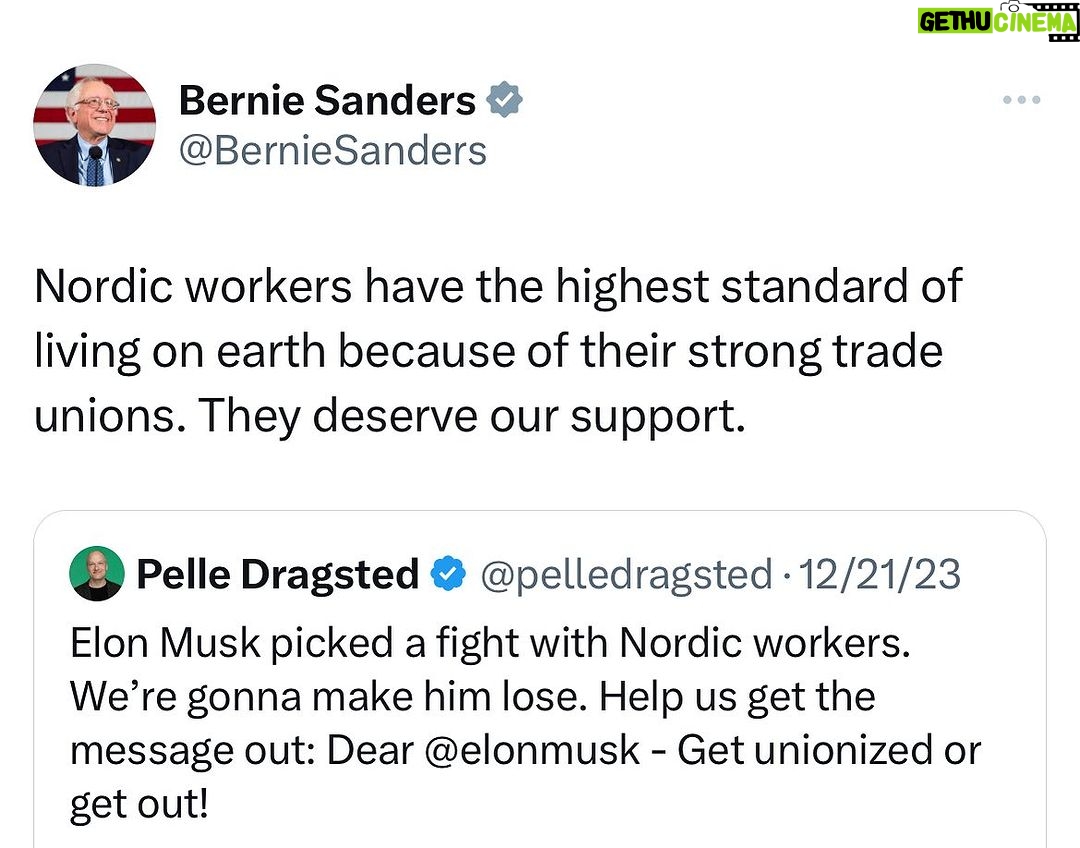
Task: Open the quoted tweet about Elon Musk
Action: (540, 679)
